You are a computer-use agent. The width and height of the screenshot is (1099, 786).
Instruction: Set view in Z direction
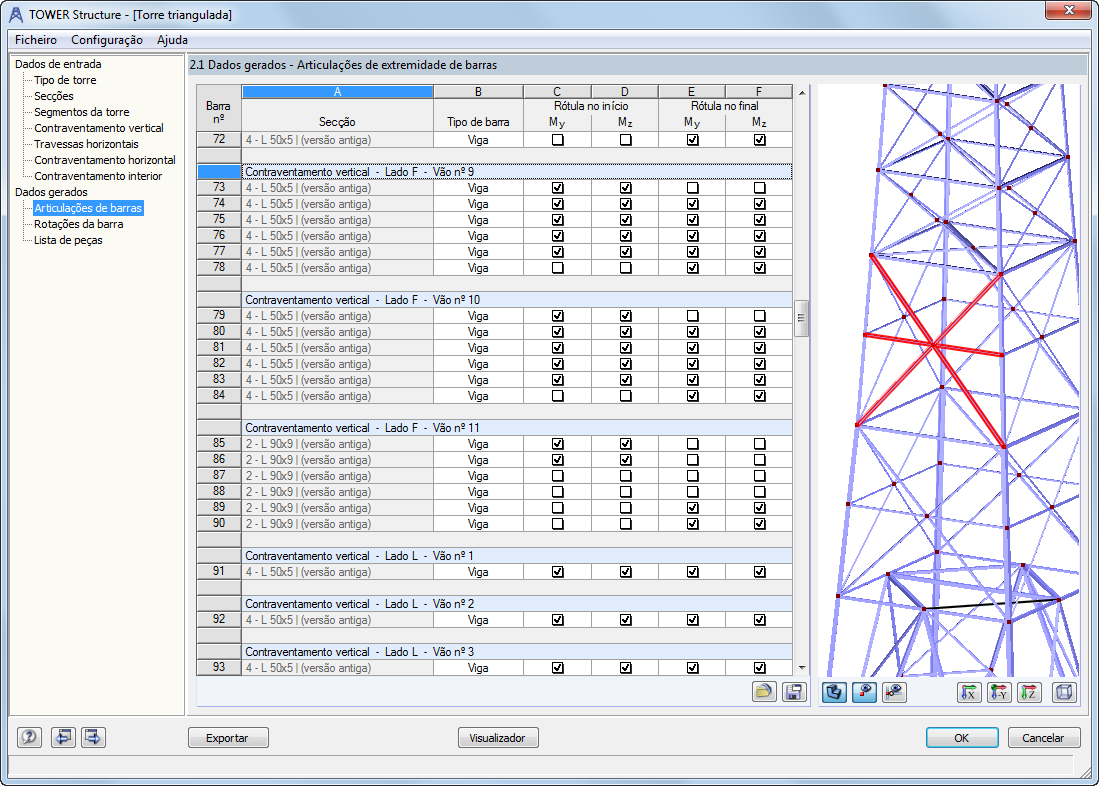pos(1029,692)
